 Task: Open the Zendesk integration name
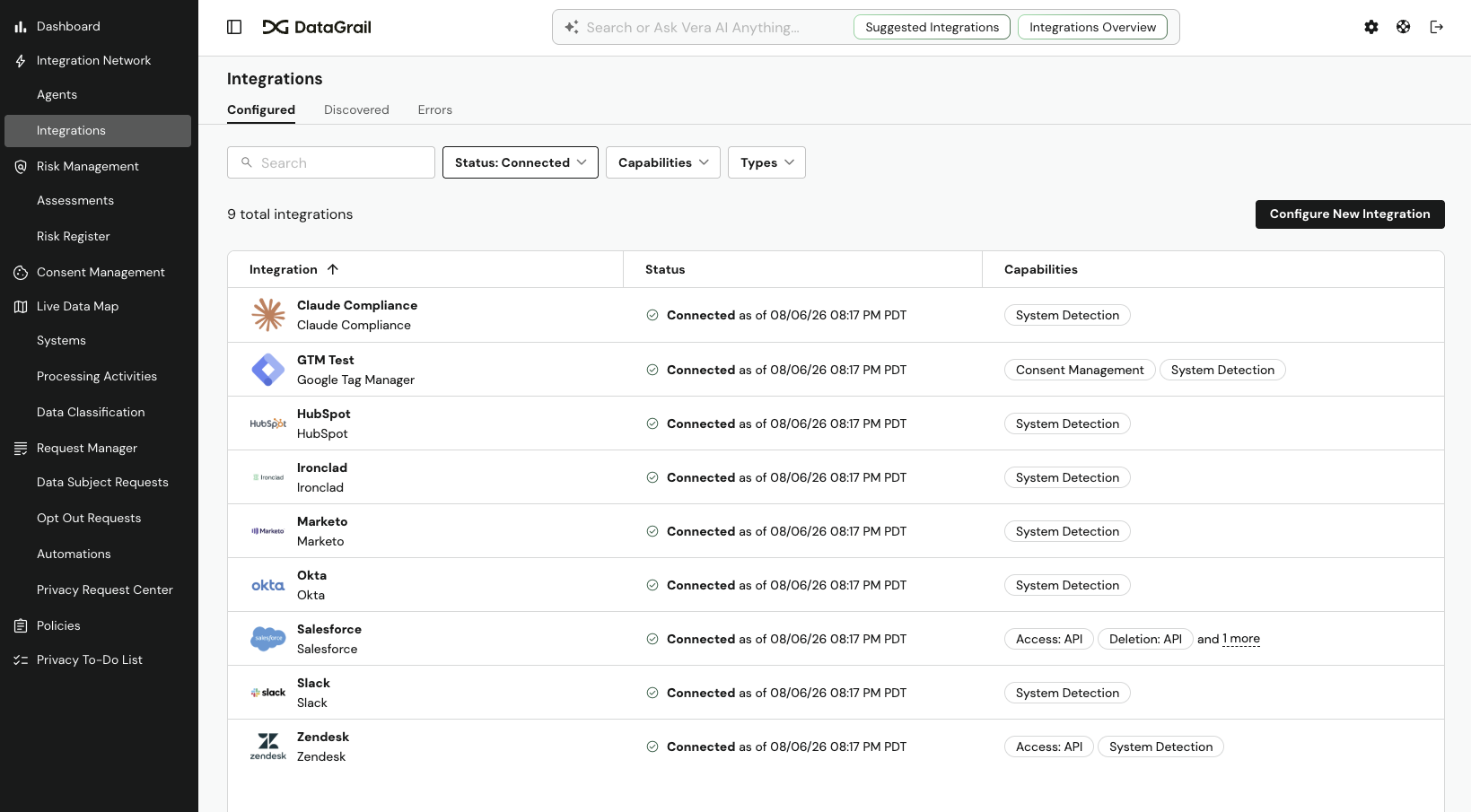pos(323,737)
